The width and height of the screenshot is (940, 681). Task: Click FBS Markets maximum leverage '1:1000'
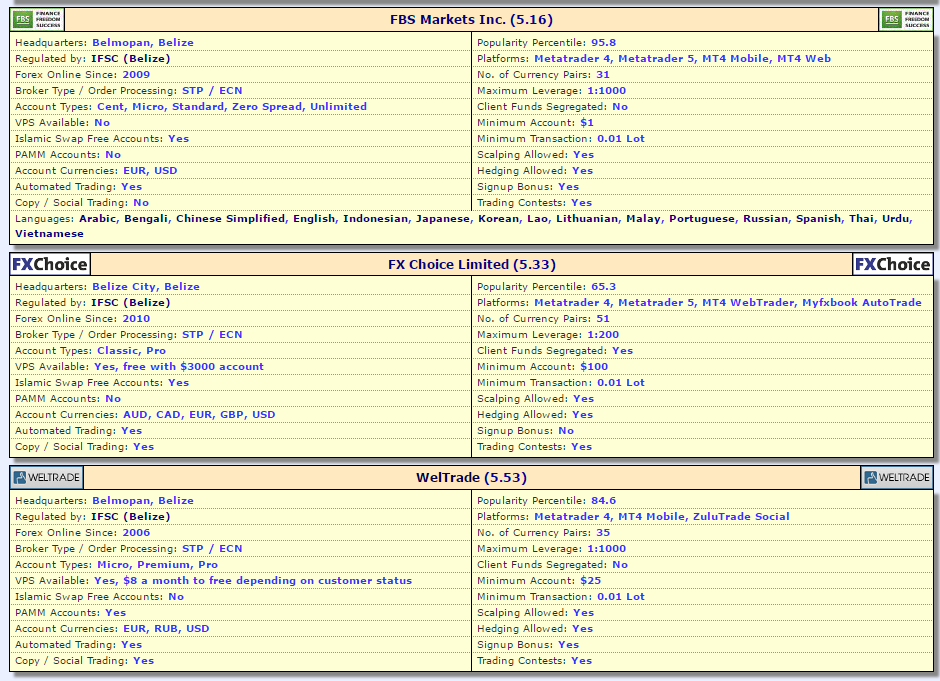pos(607,91)
